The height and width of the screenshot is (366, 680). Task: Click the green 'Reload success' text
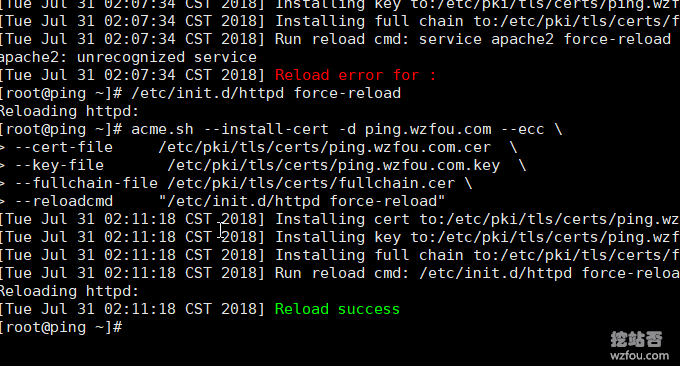337,309
